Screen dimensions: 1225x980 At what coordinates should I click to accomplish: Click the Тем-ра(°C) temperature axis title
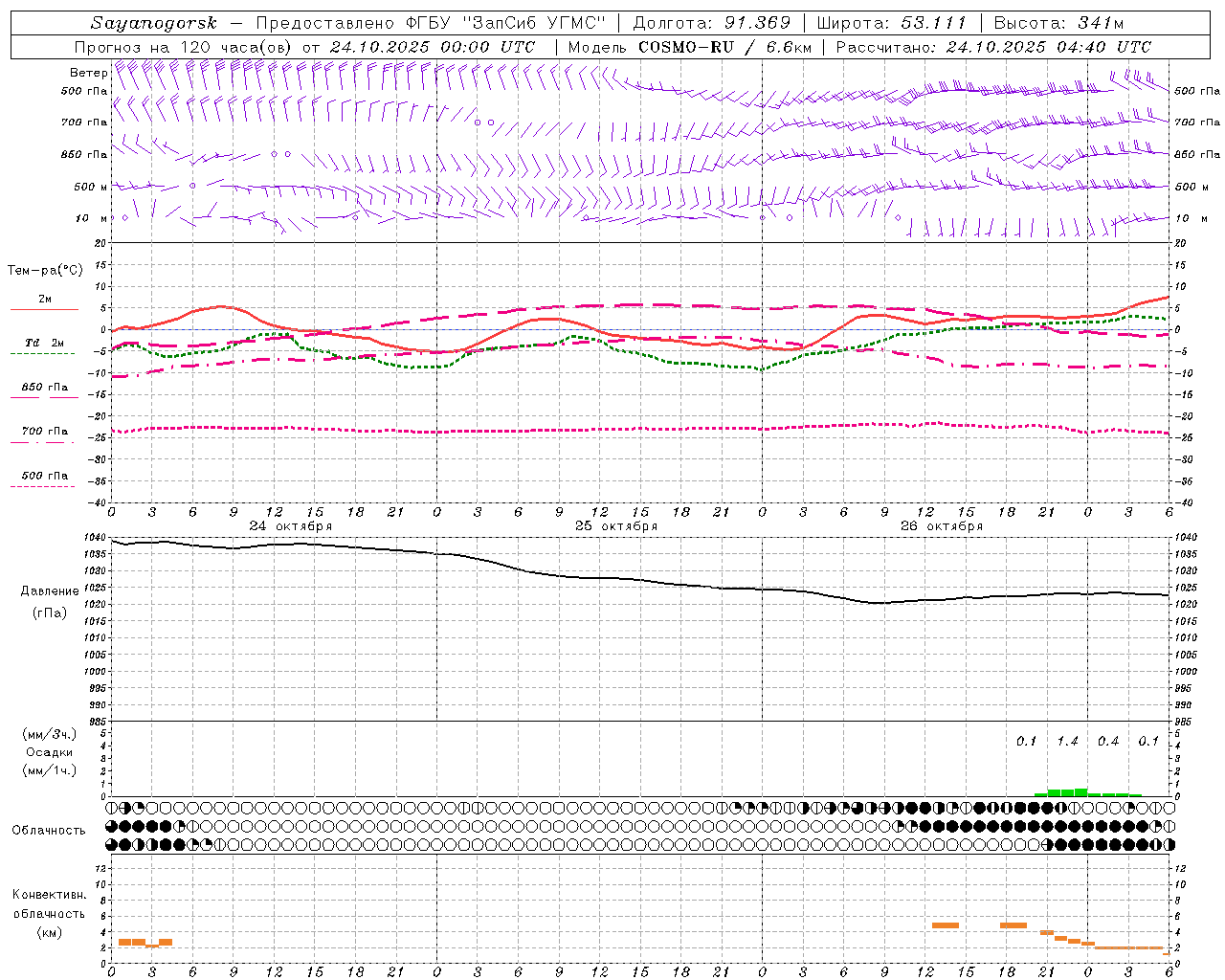(x=45, y=271)
